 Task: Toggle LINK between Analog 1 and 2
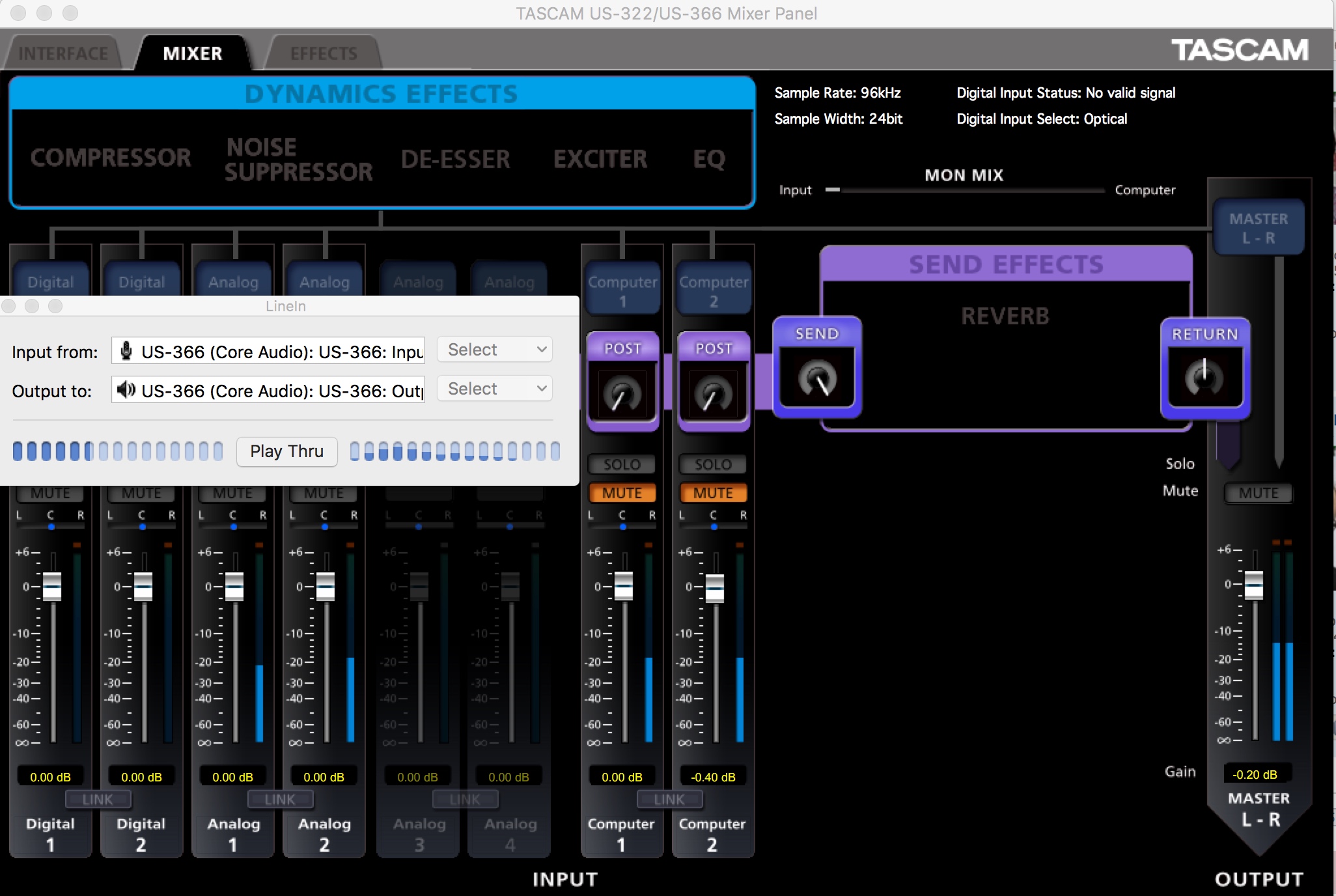click(x=280, y=799)
